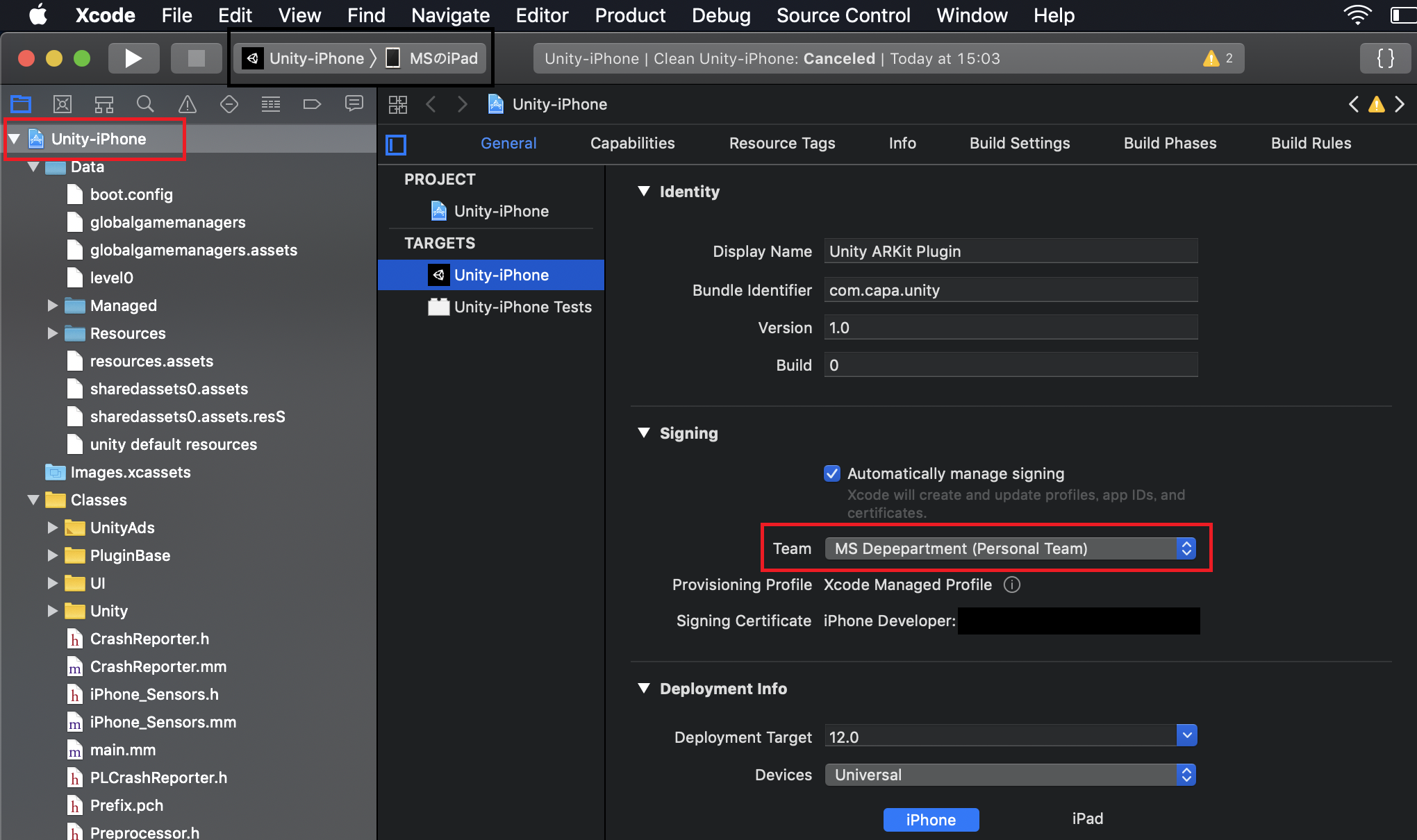
Task: Switch to the Capabilities tab
Action: coord(632,143)
